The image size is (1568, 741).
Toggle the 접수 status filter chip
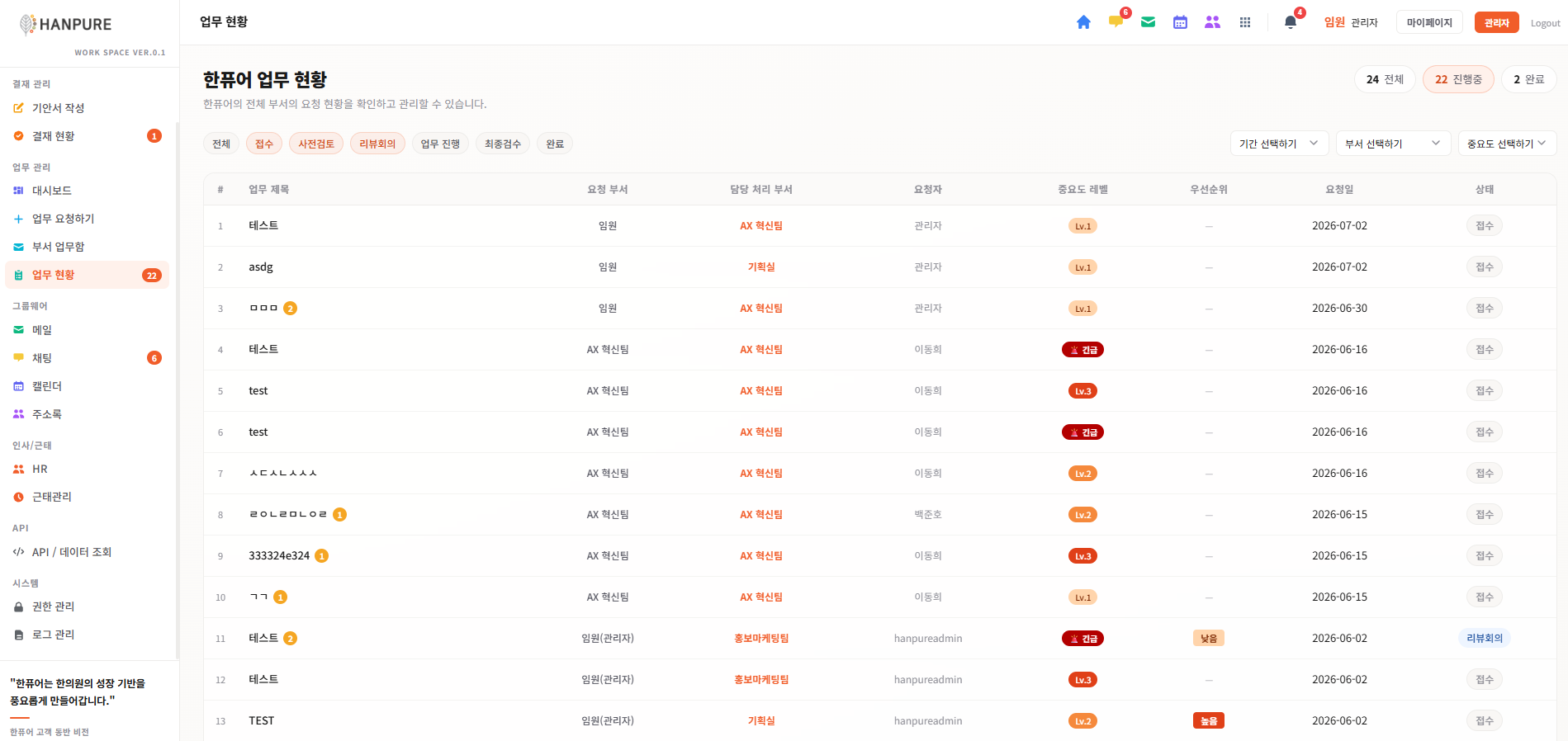click(x=264, y=144)
